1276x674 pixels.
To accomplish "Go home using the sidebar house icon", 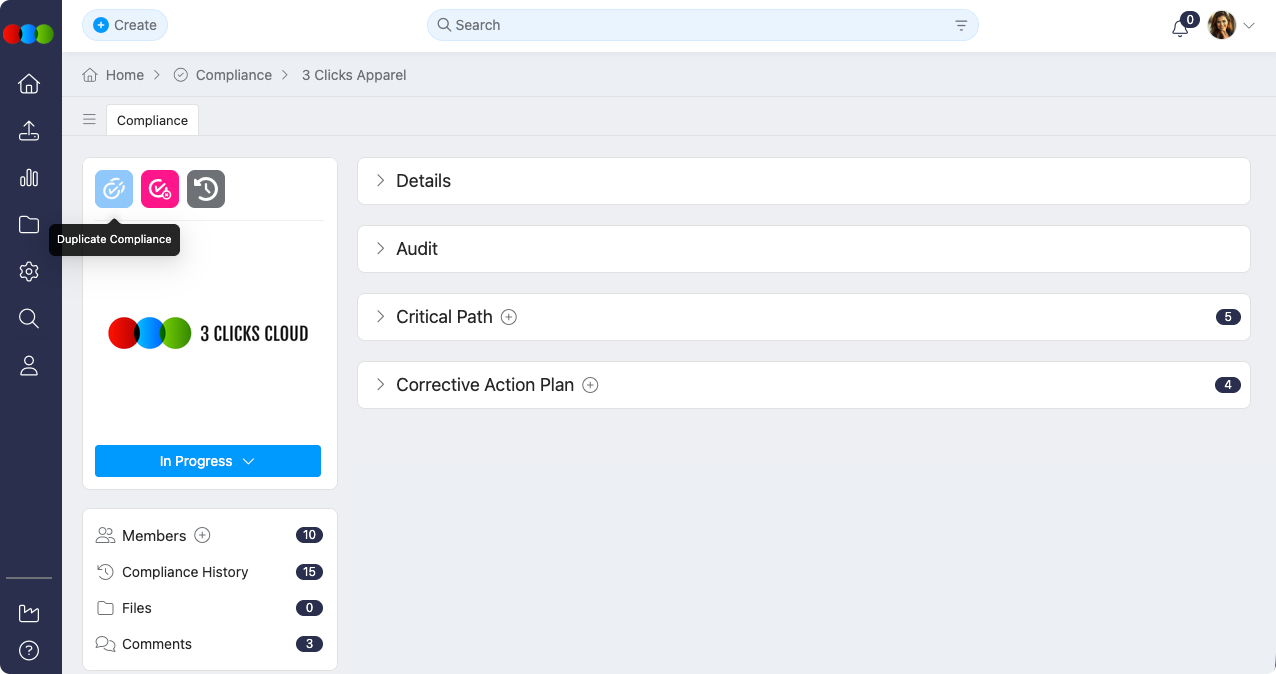I will [x=29, y=84].
